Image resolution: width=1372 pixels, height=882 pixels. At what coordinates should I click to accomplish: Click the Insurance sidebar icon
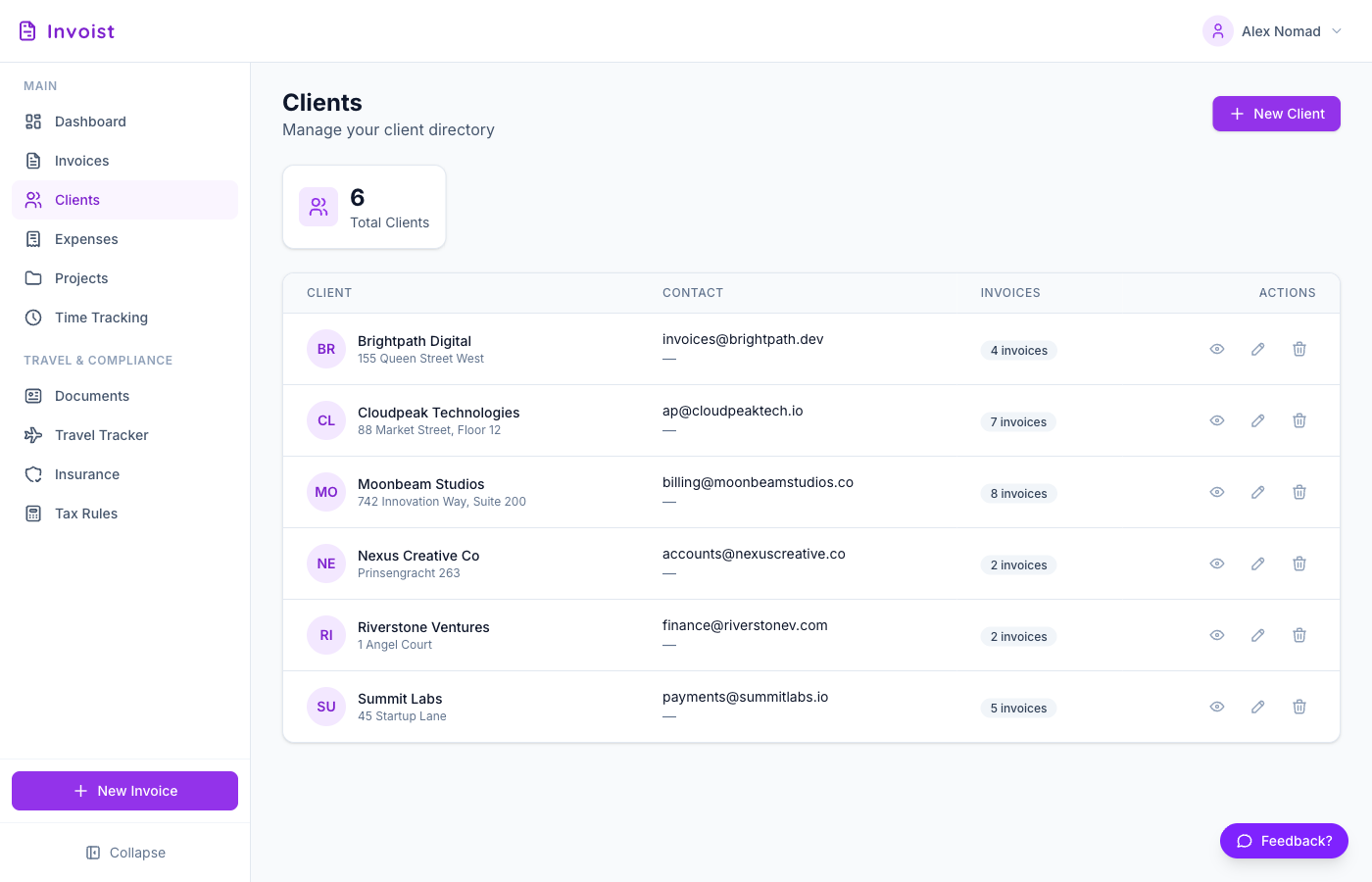click(32, 474)
